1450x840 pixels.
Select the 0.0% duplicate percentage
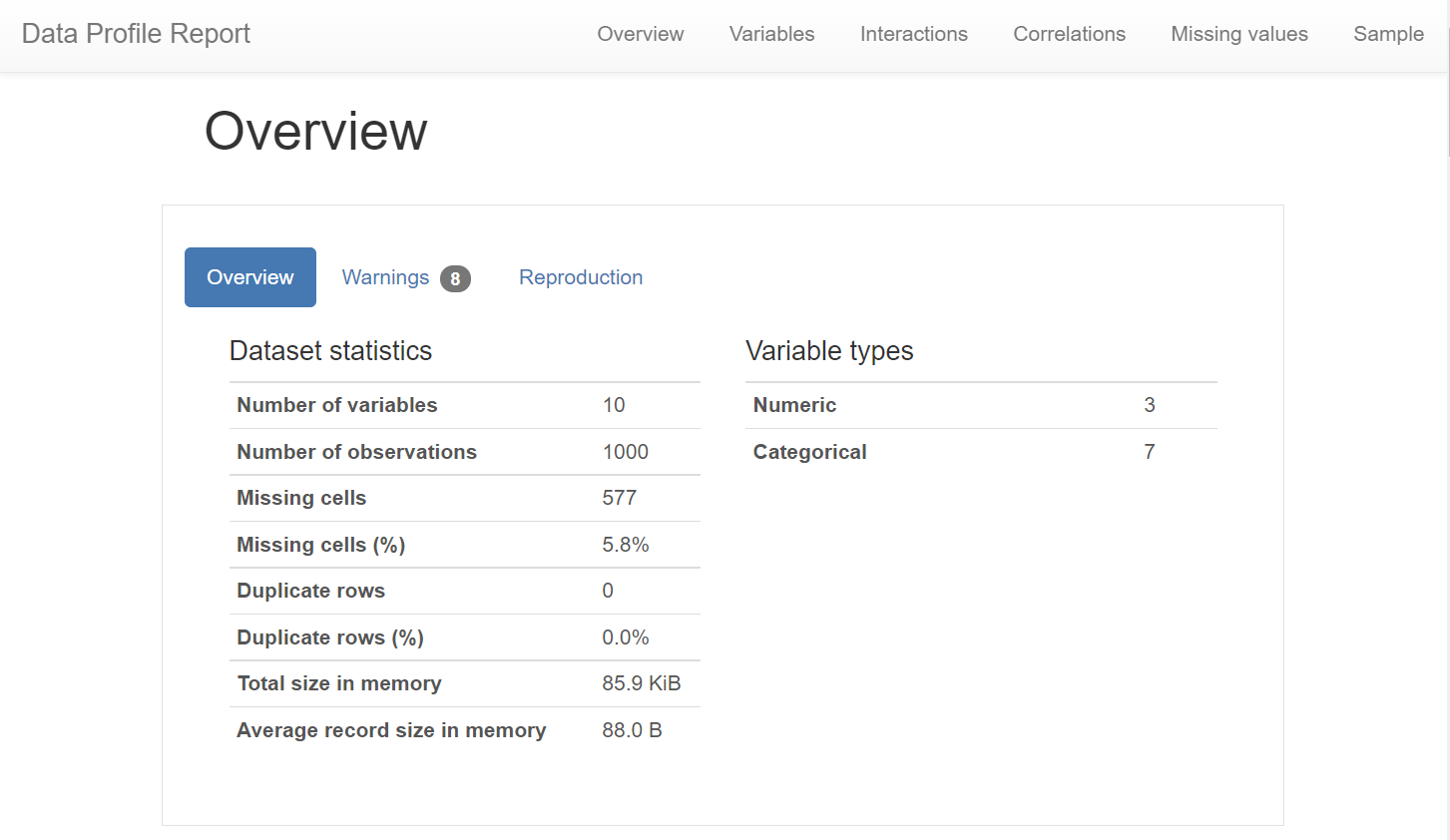[x=626, y=637]
